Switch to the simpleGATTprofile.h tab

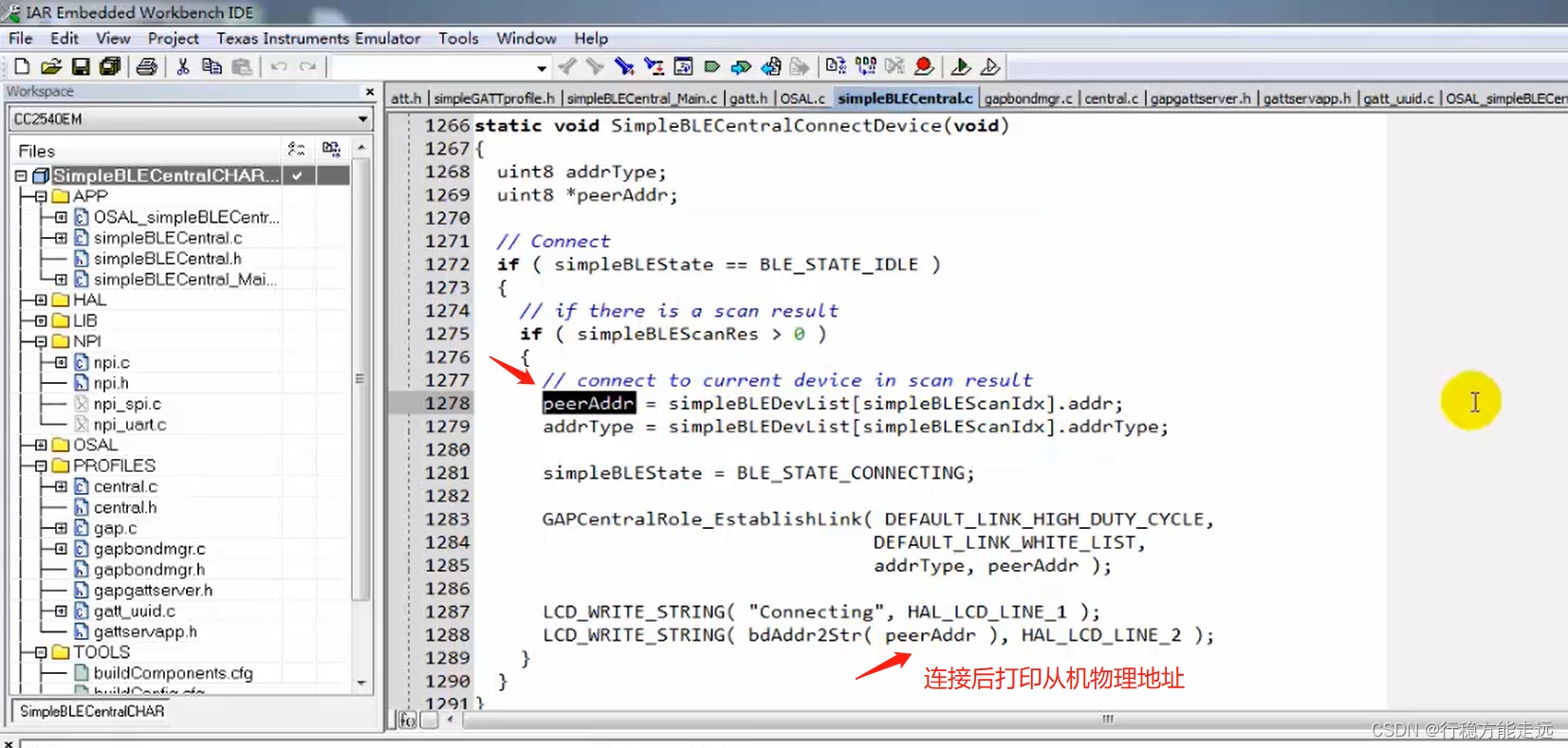(x=494, y=99)
